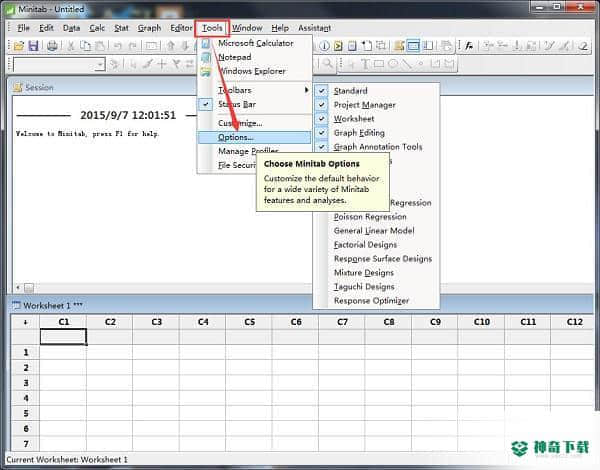Click the Show Project Manager icon
This screenshot has height=470, width=600.
point(428,46)
